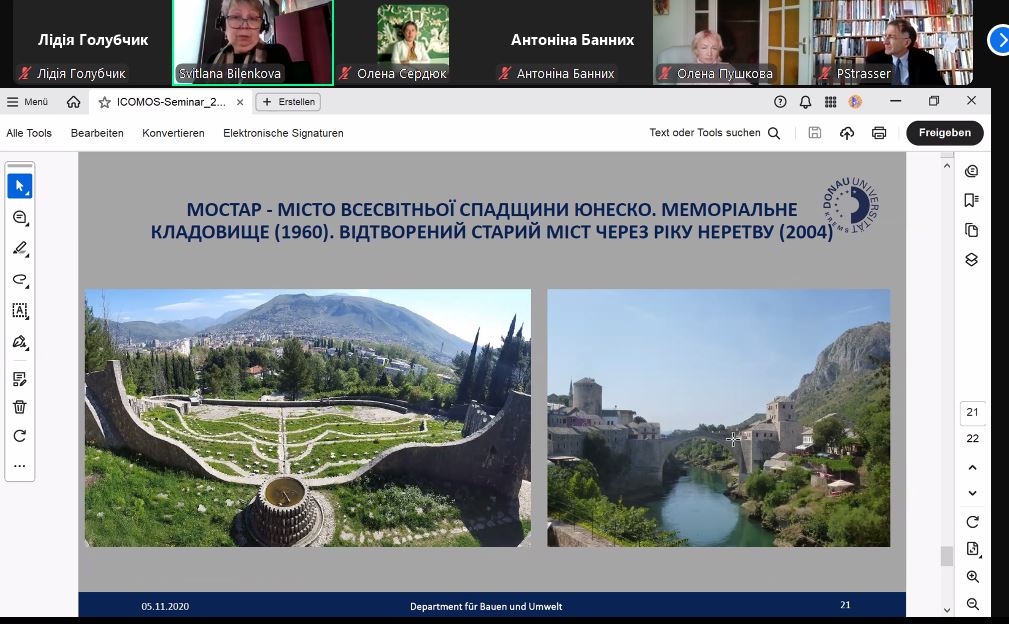The width and height of the screenshot is (1009, 624).
Task: Open the Add Comment tool
Action: click(x=19, y=217)
